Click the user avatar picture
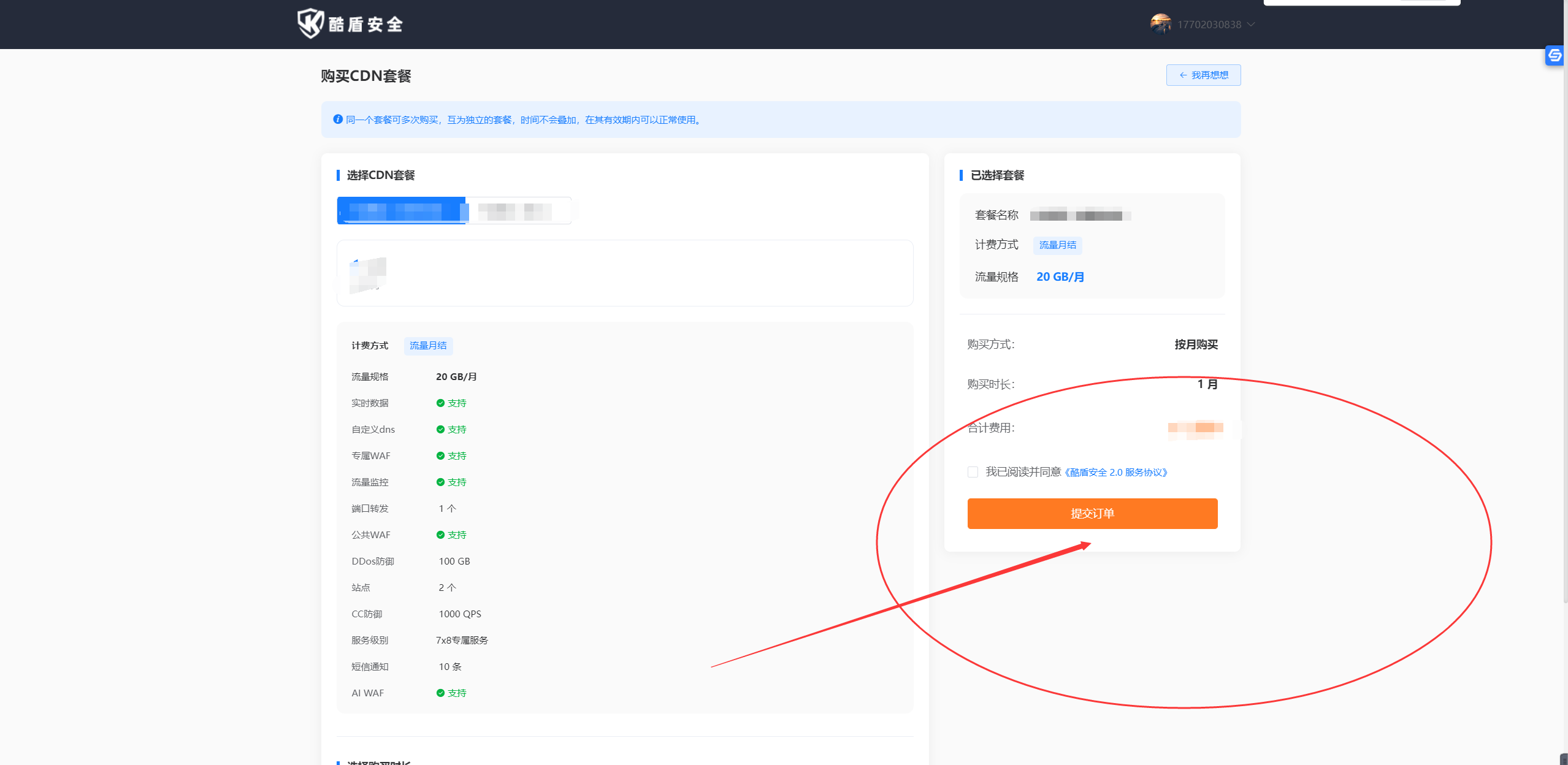 coord(1160,24)
